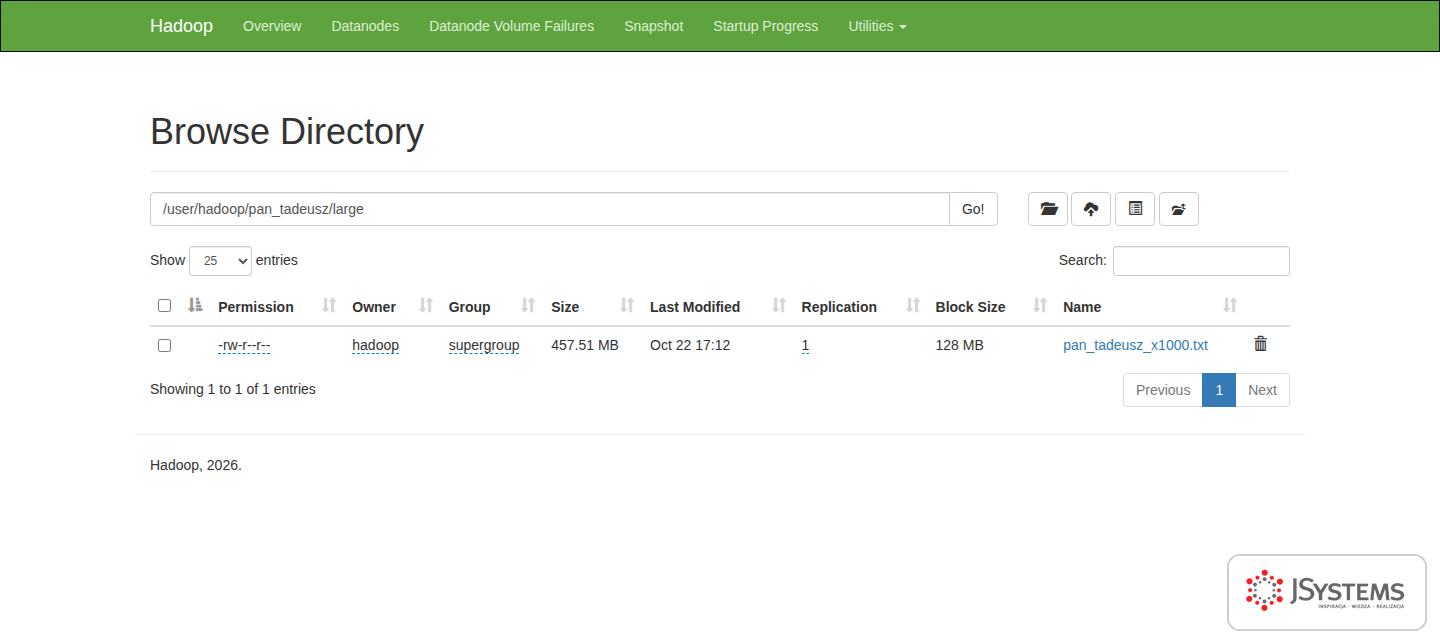Click the 457.51 MB size cell
Image resolution: width=1440 pixels, height=644 pixels.
pyautogui.click(x=585, y=345)
